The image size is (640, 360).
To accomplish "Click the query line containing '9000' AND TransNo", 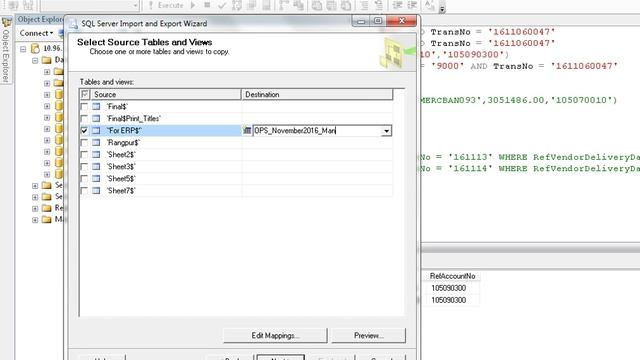I will pyautogui.click(x=519, y=66).
